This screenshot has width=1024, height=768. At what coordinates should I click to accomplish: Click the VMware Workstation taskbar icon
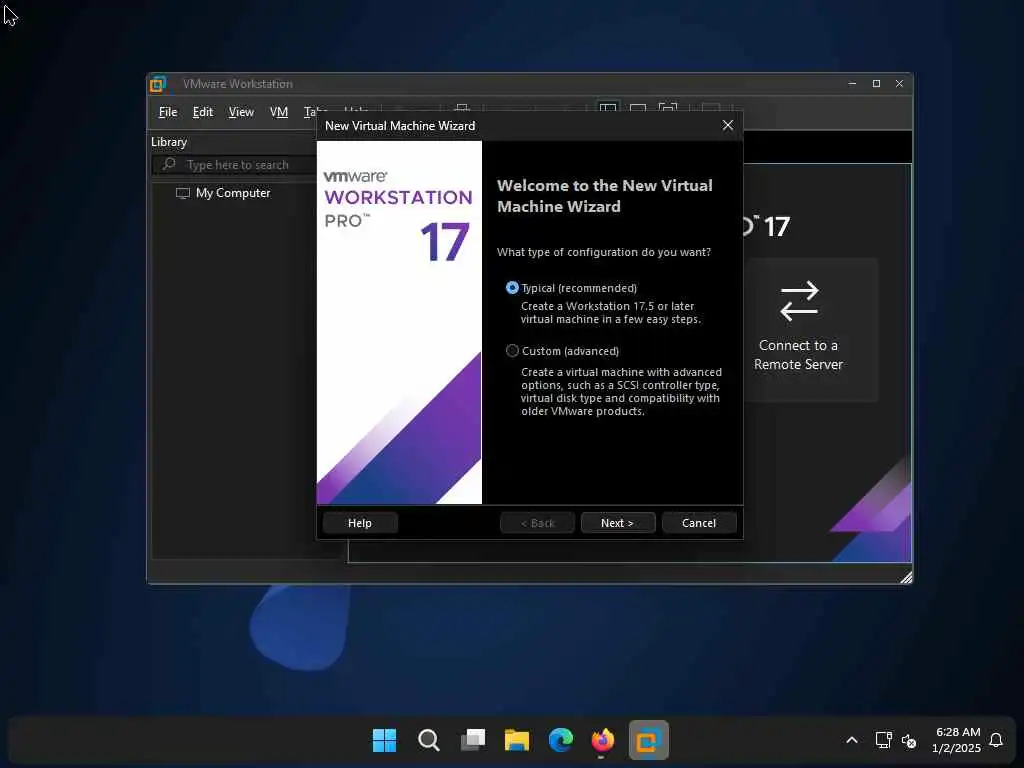click(648, 740)
